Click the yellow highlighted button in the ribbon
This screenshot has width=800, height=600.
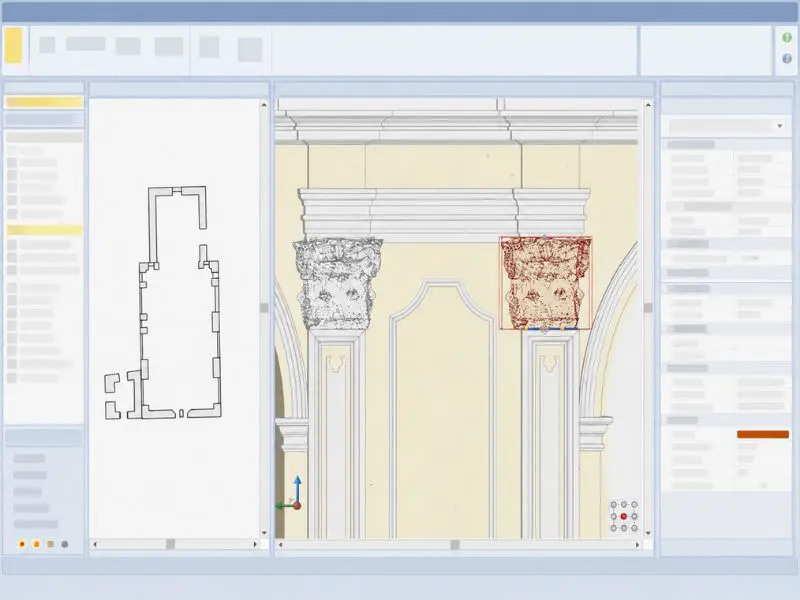[13, 45]
